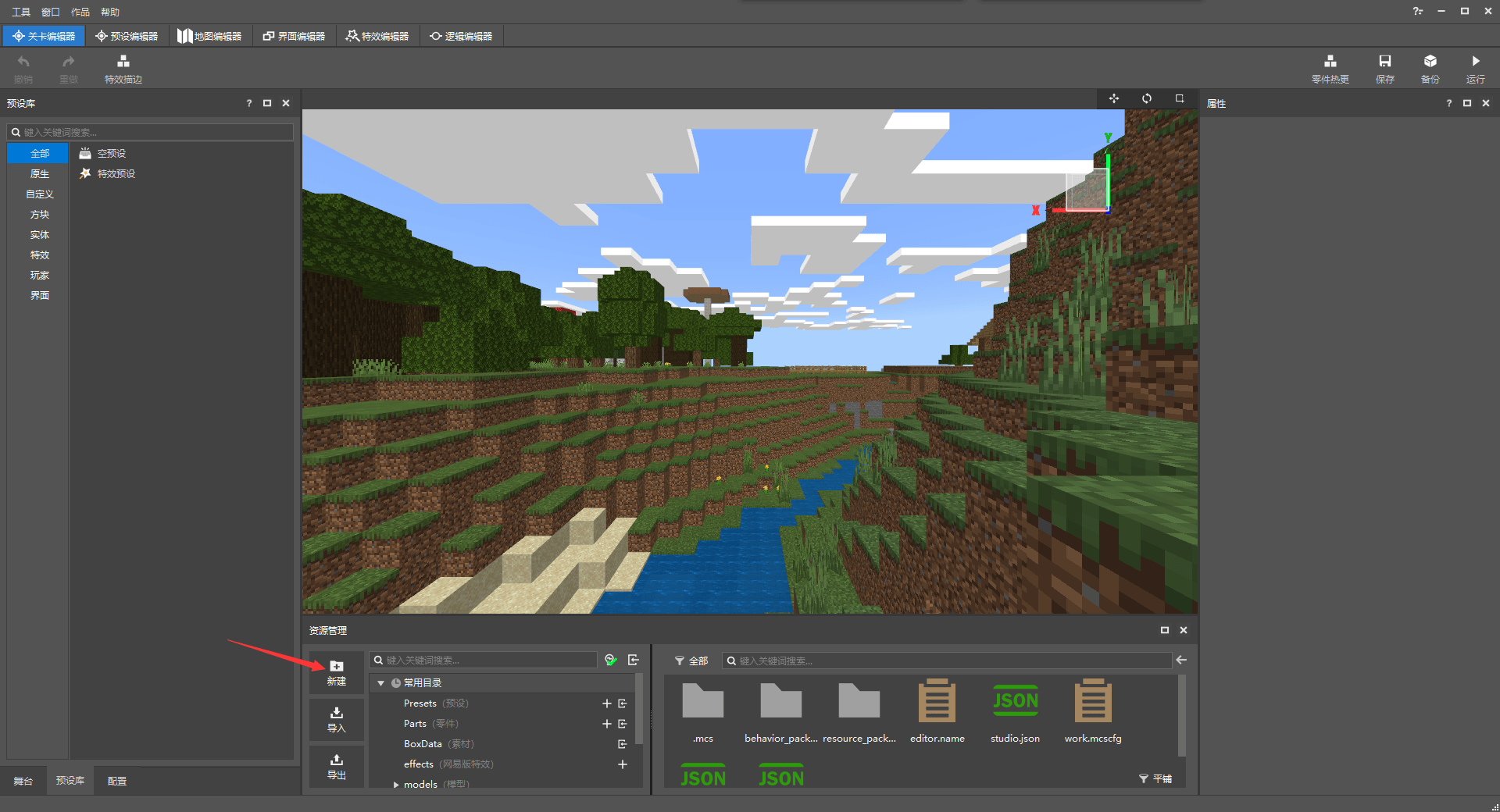Viewport: 1500px width, 812px height.
Task: Open the 全部 file filter dropdown
Action: tap(691, 661)
